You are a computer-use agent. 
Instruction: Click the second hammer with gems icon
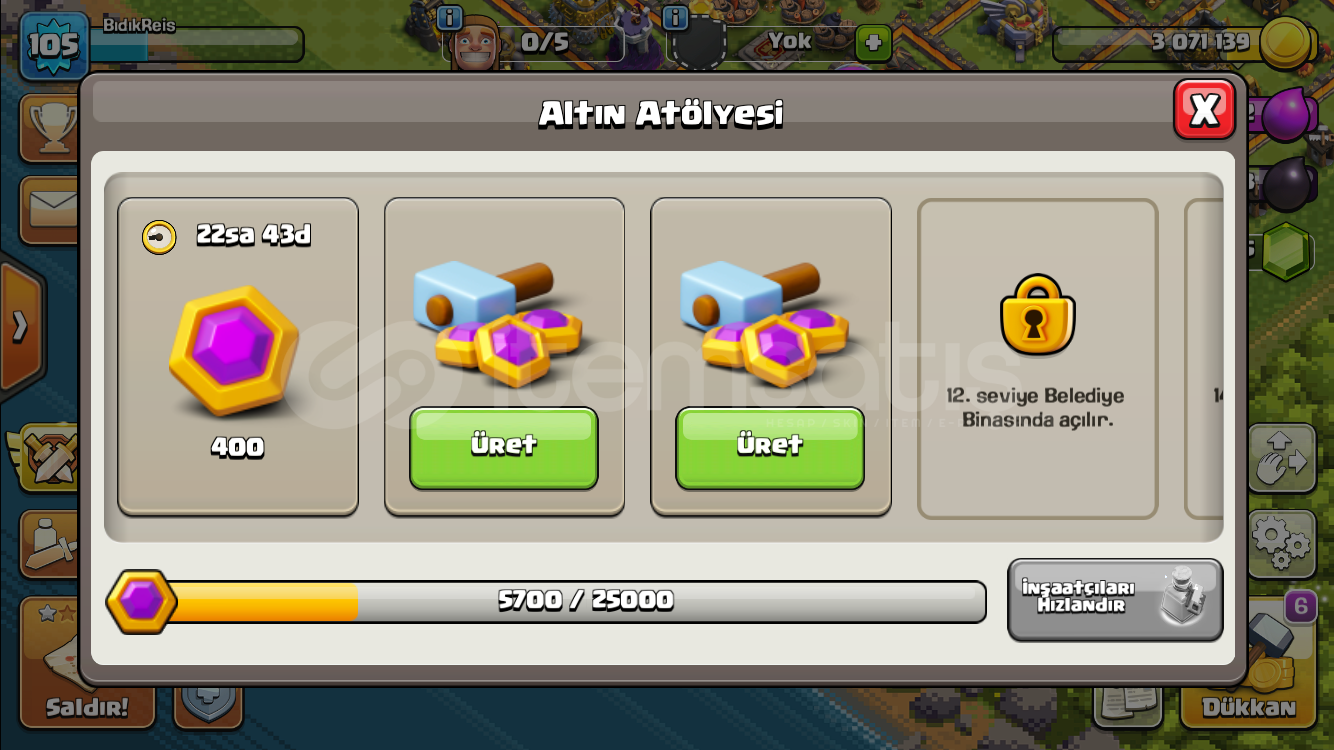(x=765, y=323)
